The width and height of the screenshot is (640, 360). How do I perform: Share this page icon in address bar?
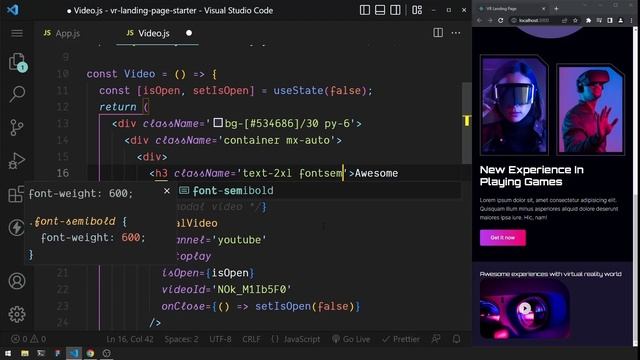(564, 20)
